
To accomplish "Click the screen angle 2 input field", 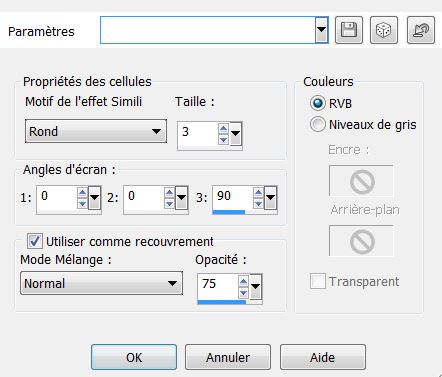I will click(144, 198).
